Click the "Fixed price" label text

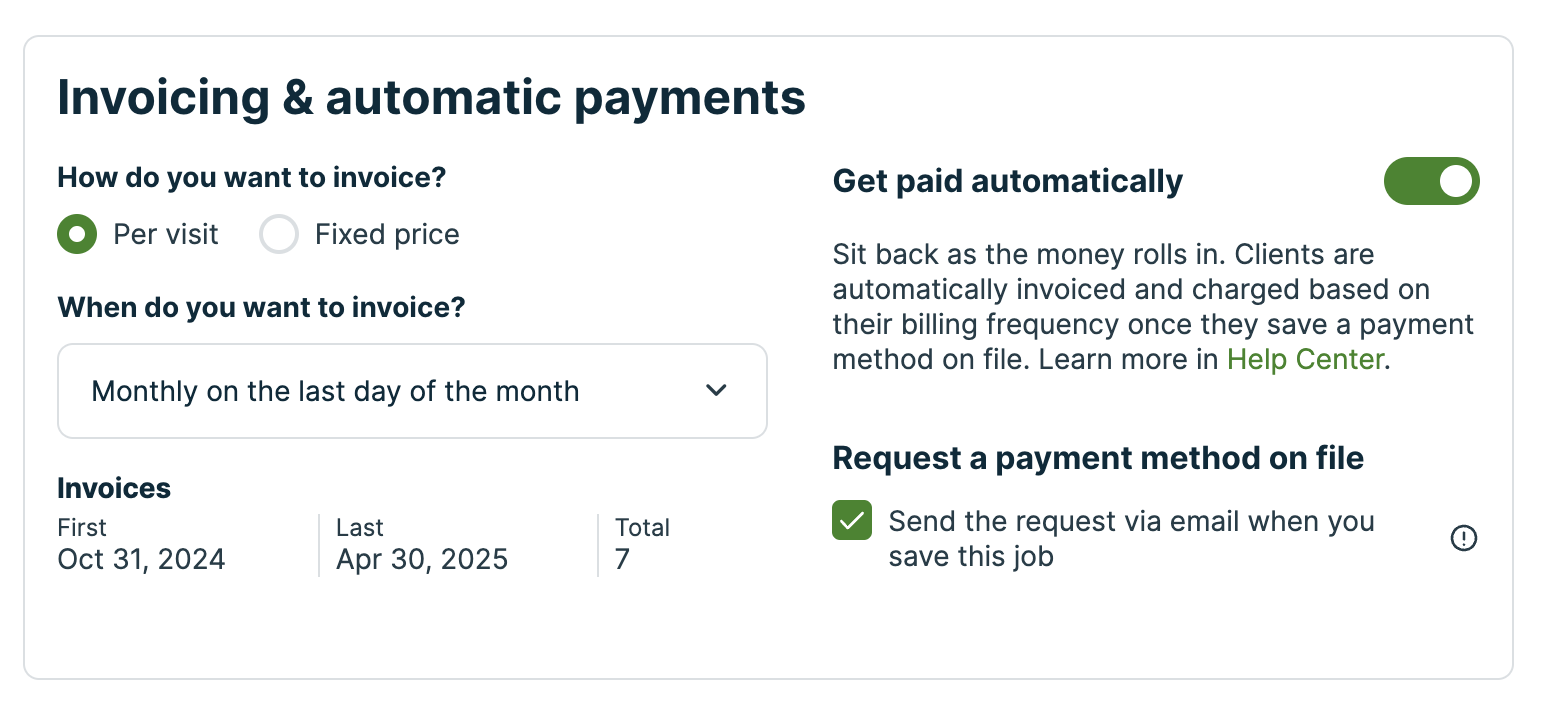point(387,235)
